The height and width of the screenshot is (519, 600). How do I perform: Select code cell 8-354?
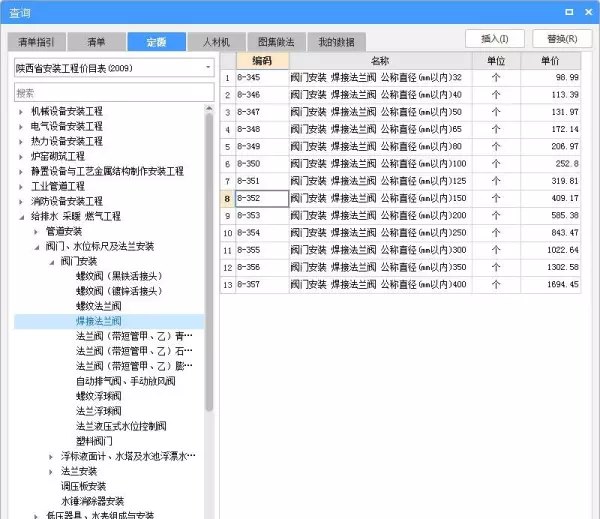[x=262, y=233]
